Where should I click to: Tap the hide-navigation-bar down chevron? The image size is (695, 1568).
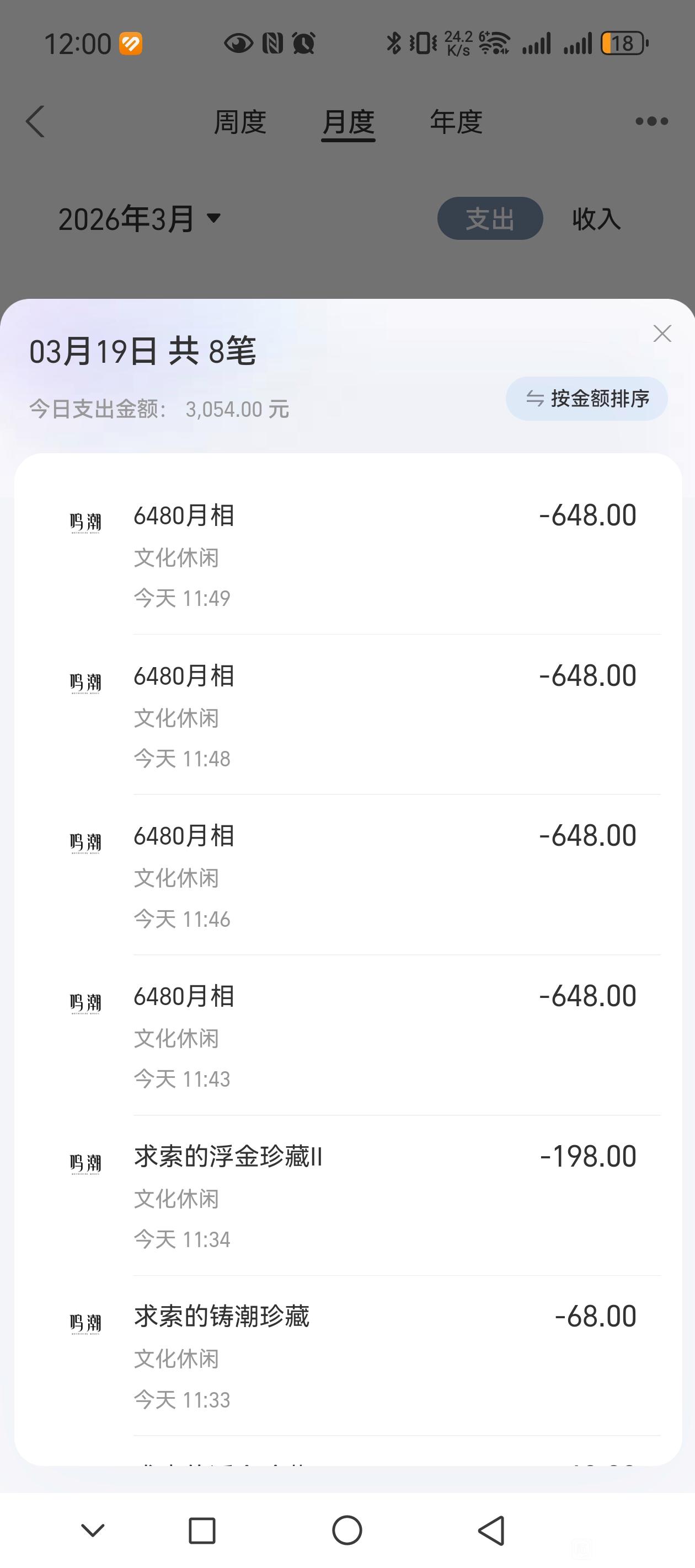(x=93, y=1529)
